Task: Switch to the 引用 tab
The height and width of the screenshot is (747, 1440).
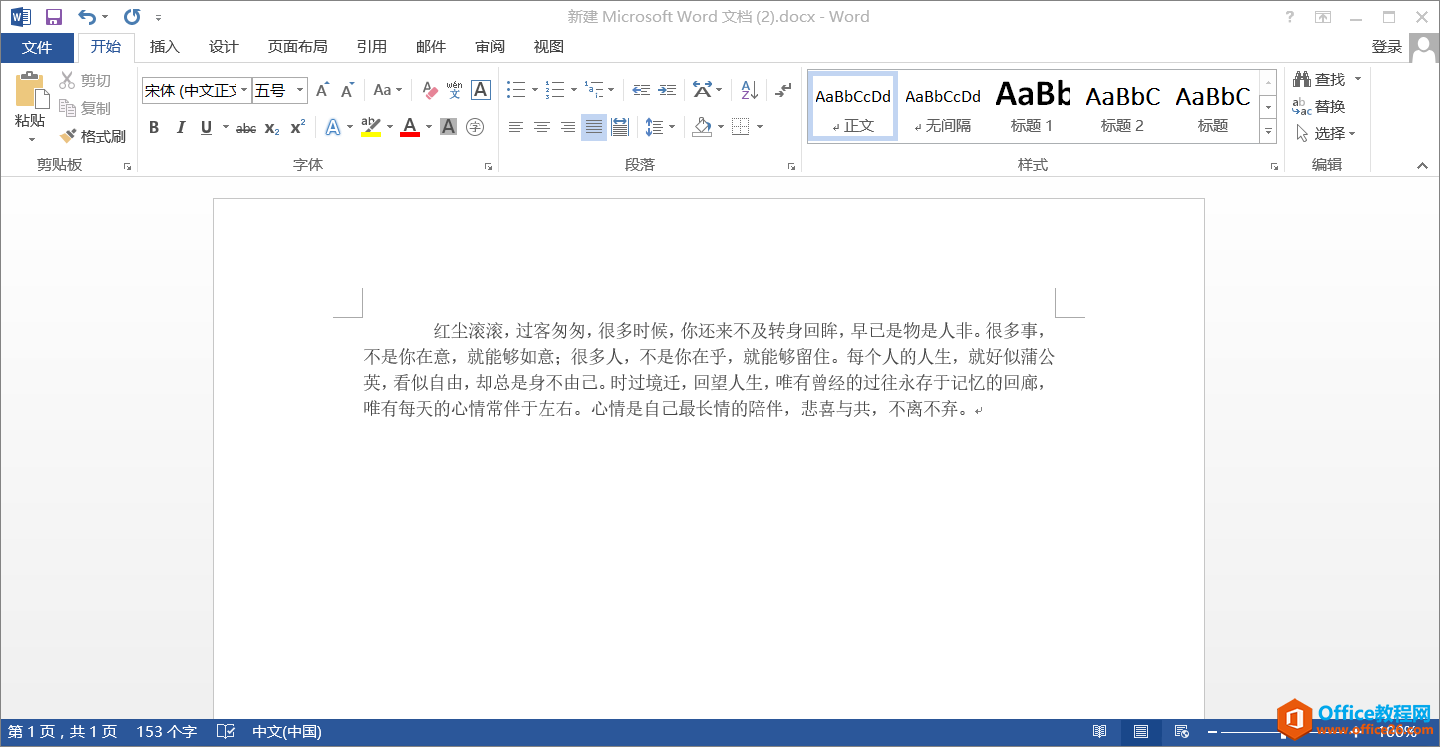Action: click(372, 47)
